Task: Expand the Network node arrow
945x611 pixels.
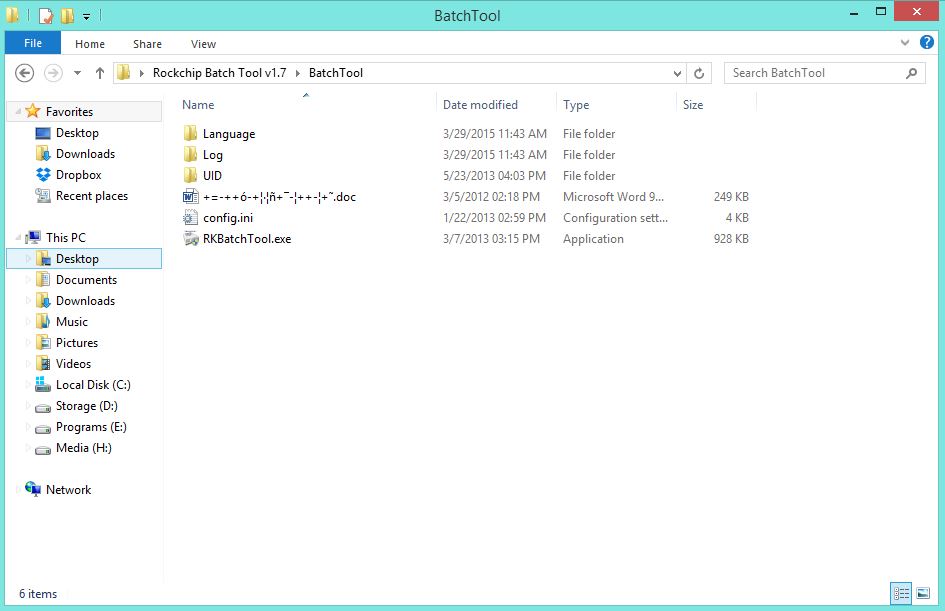Action: (x=17, y=490)
